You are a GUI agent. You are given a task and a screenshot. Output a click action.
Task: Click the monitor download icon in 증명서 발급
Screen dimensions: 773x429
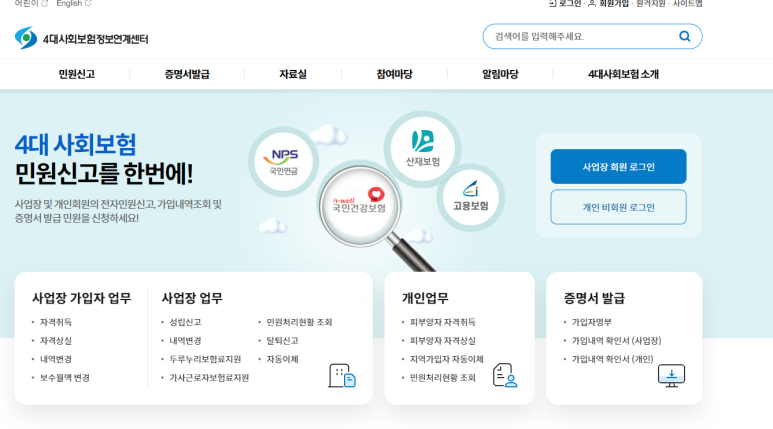[x=671, y=375]
